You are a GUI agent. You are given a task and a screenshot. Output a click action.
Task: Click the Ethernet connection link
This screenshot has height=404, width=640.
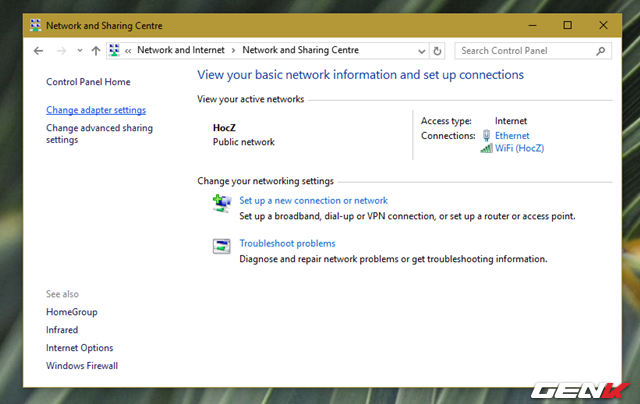tap(512, 136)
